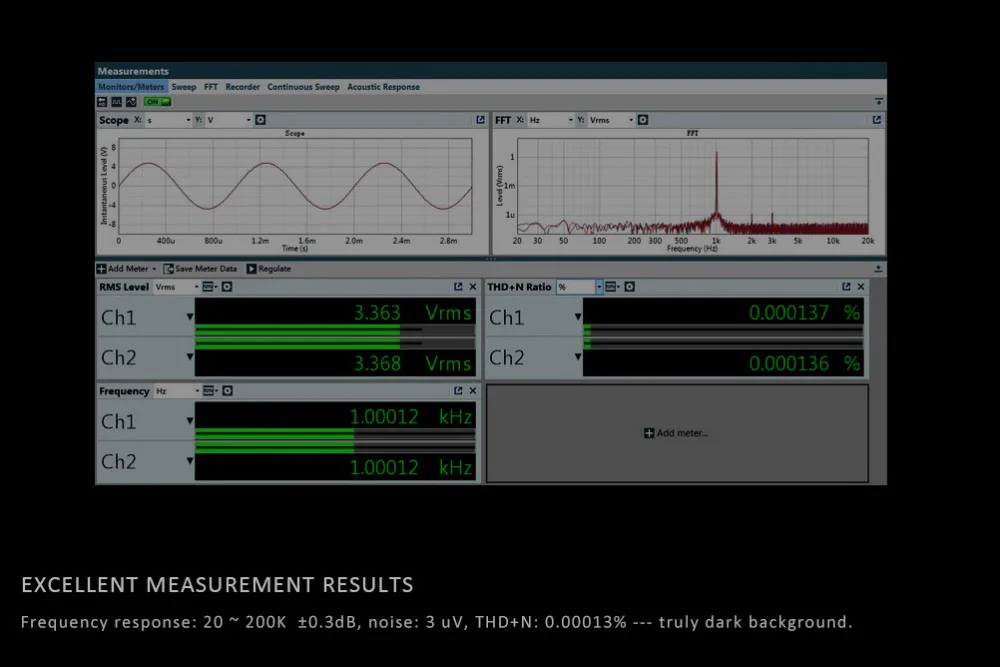The width and height of the screenshot is (1000, 667).
Task: Open Scope X-axis unit dropdown
Action: pyautogui.click(x=169, y=120)
